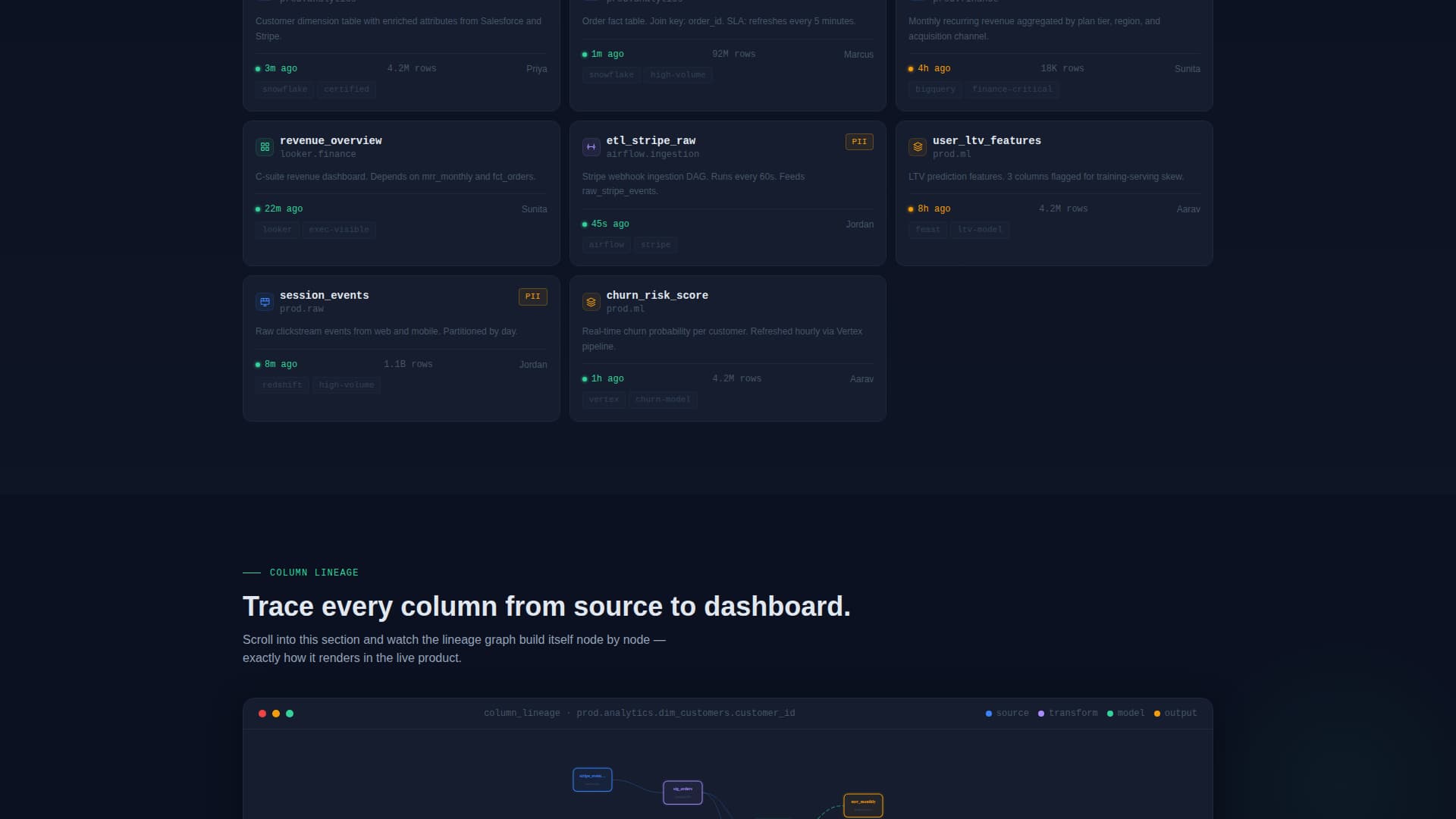Click the red traffic-light dot in lineage window
The image size is (1456, 819).
pos(262,713)
